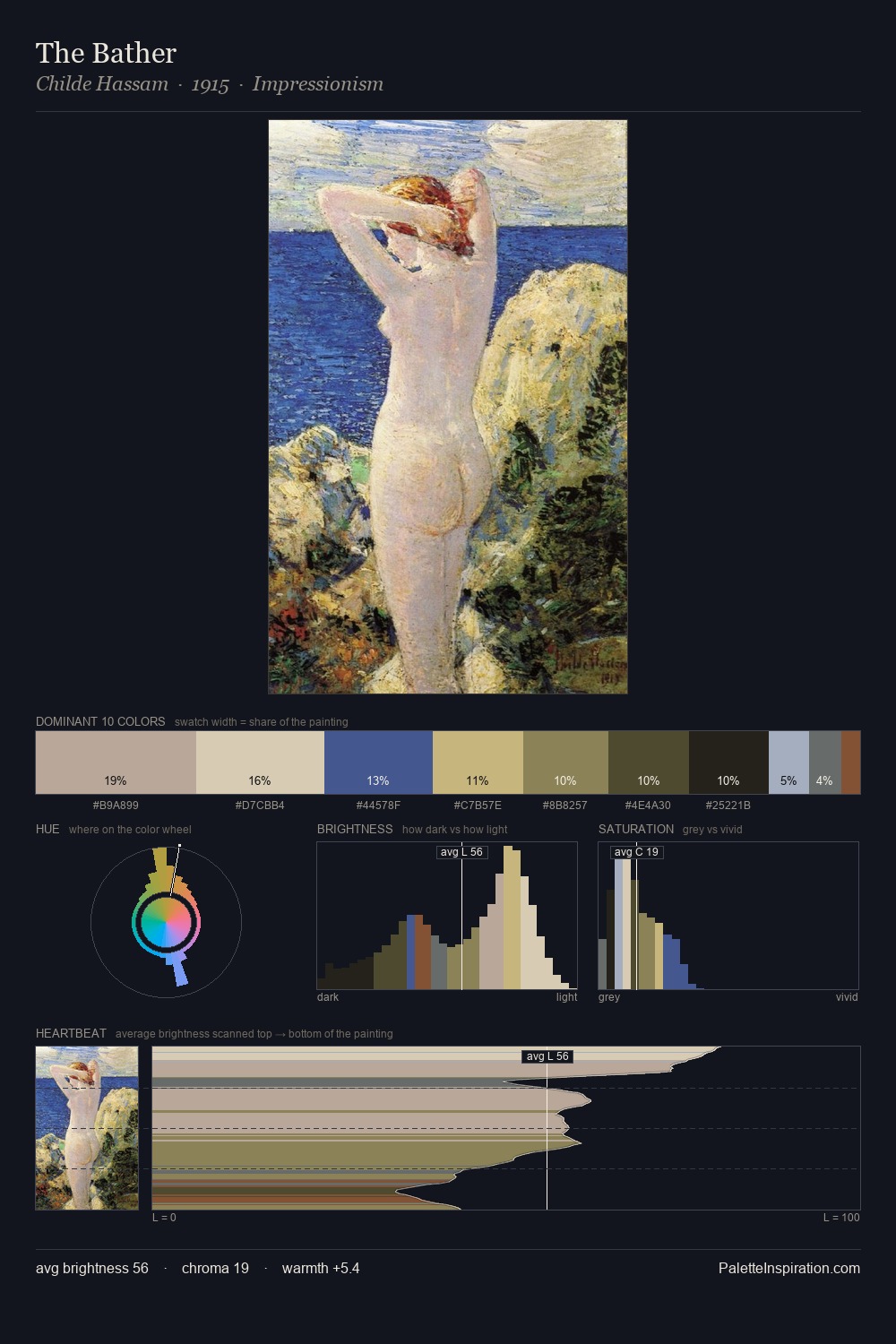The image size is (896, 1344).
Task: Select the 16% cream swatch #D7CBB4
Action: 260,762
